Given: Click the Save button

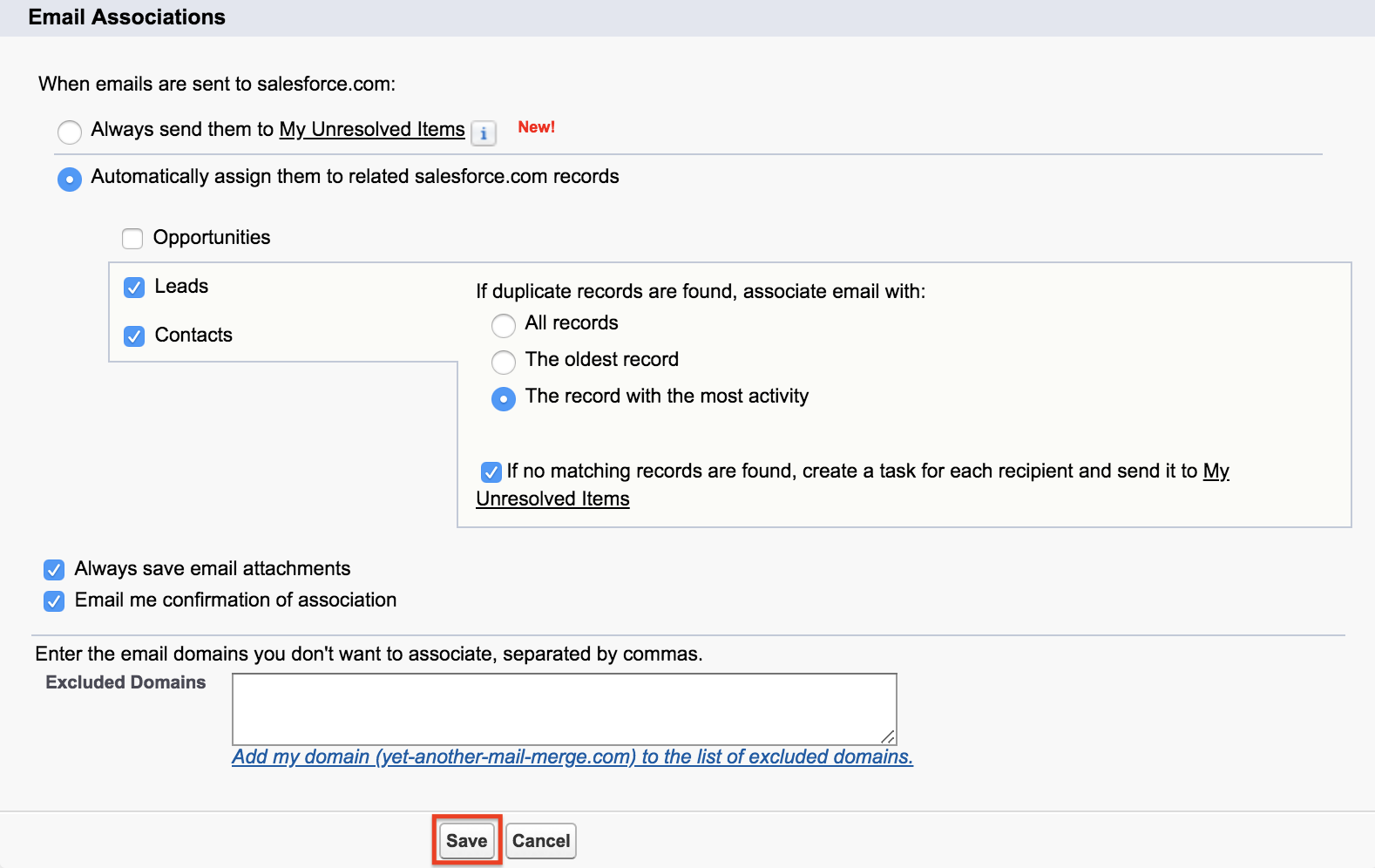Looking at the screenshot, I should (467, 841).
